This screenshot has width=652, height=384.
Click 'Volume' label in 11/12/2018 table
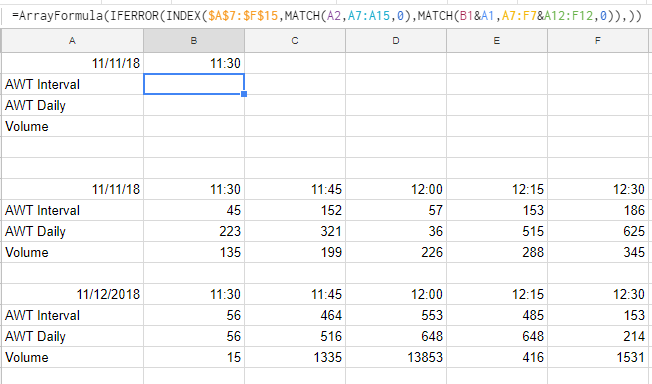click(27, 357)
